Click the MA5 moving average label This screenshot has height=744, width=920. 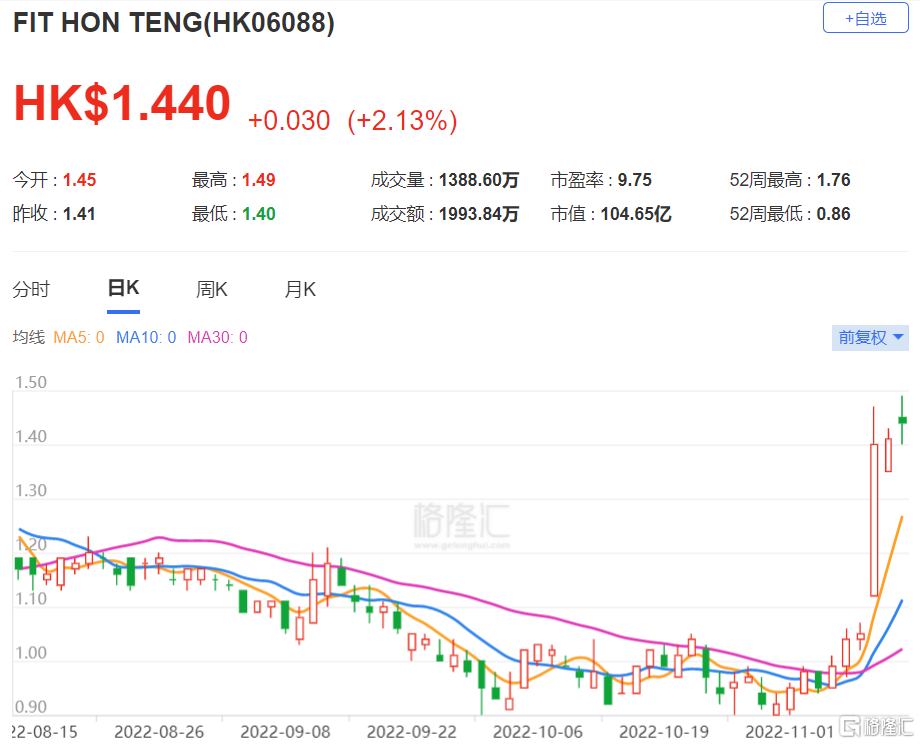[x=79, y=337]
